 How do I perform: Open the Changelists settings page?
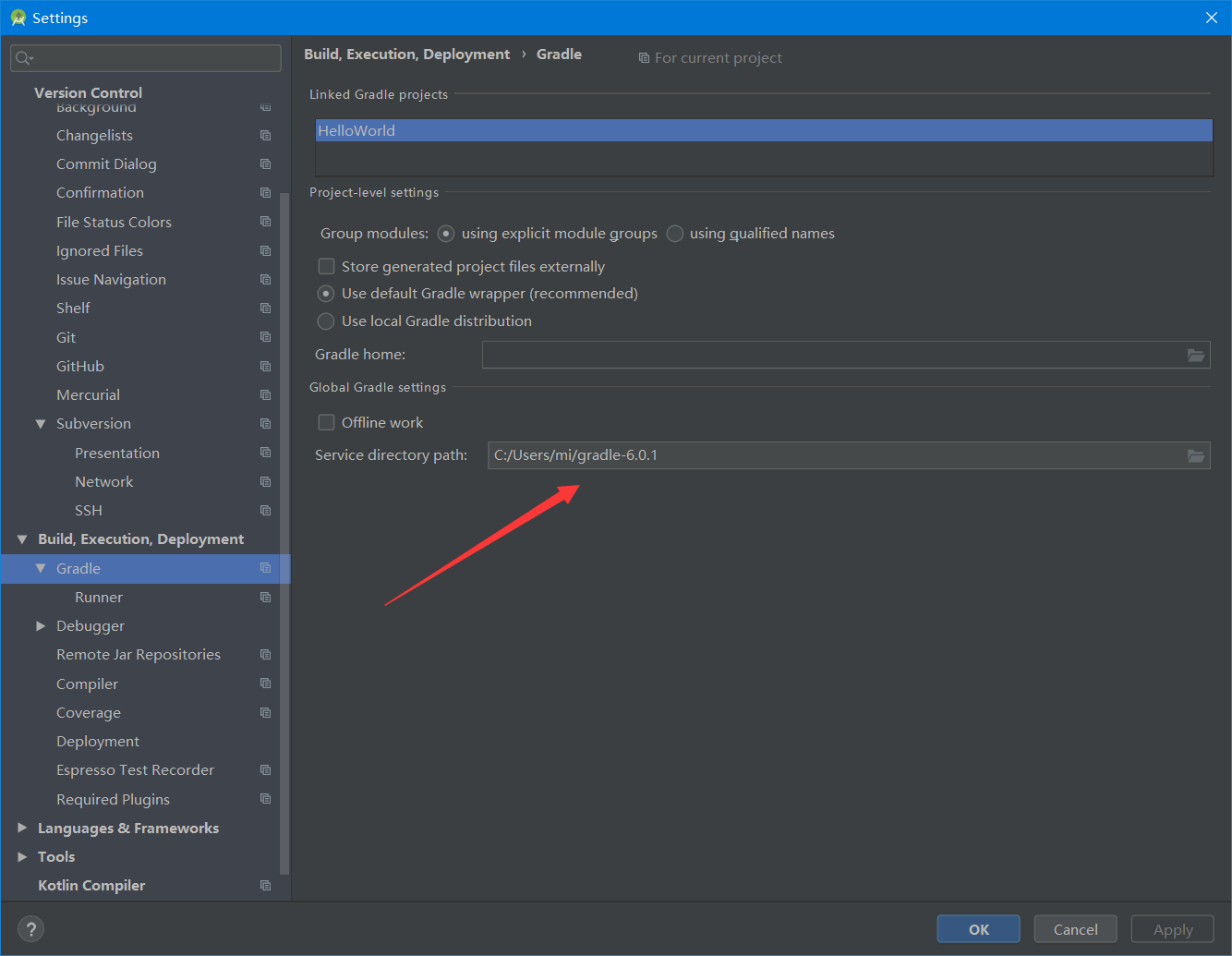(94, 136)
